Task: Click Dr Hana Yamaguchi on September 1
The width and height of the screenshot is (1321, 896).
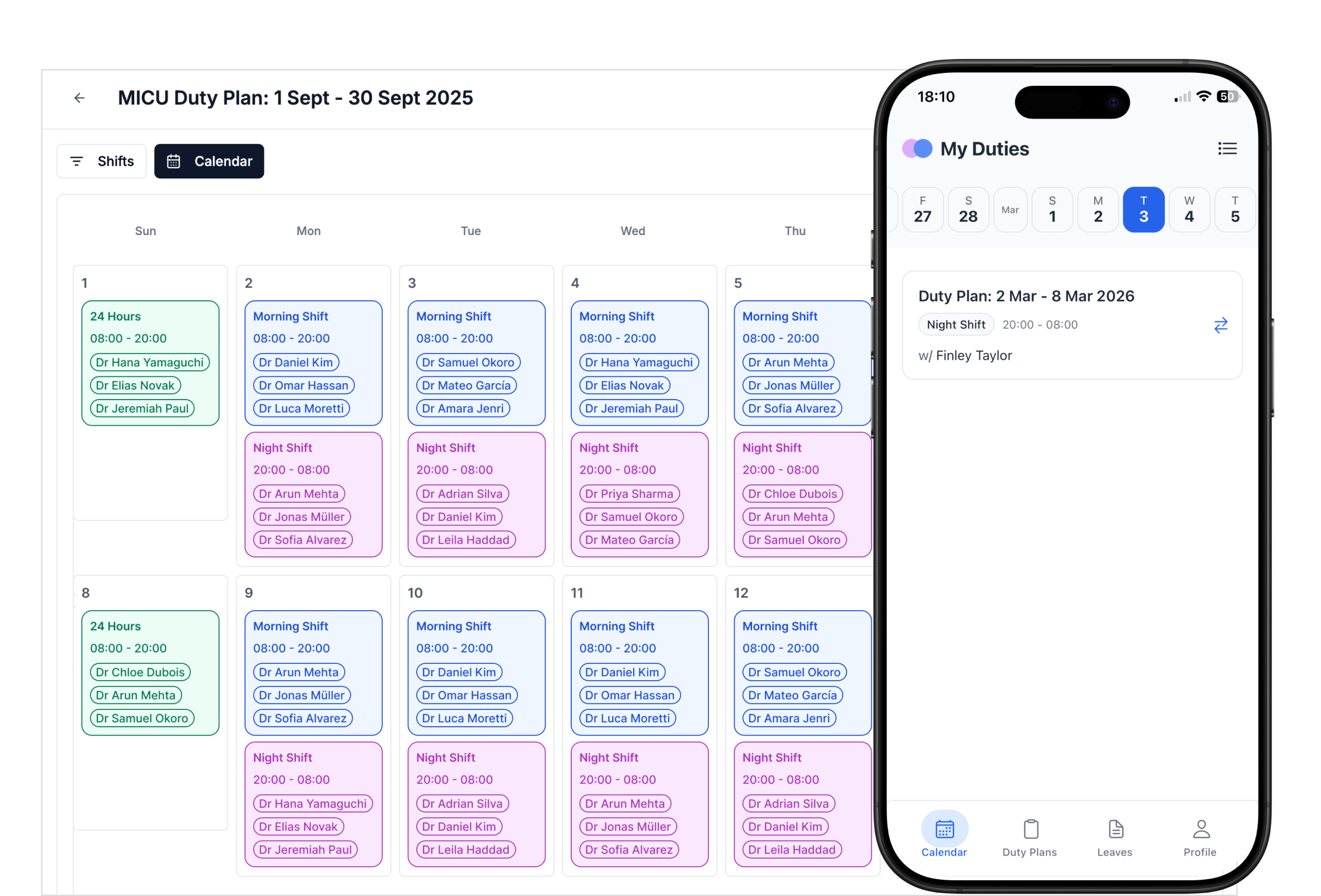Action: tap(149, 362)
